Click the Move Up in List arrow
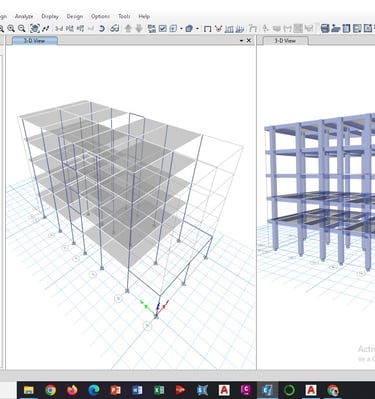This screenshot has width=375, height=399. [128, 29]
